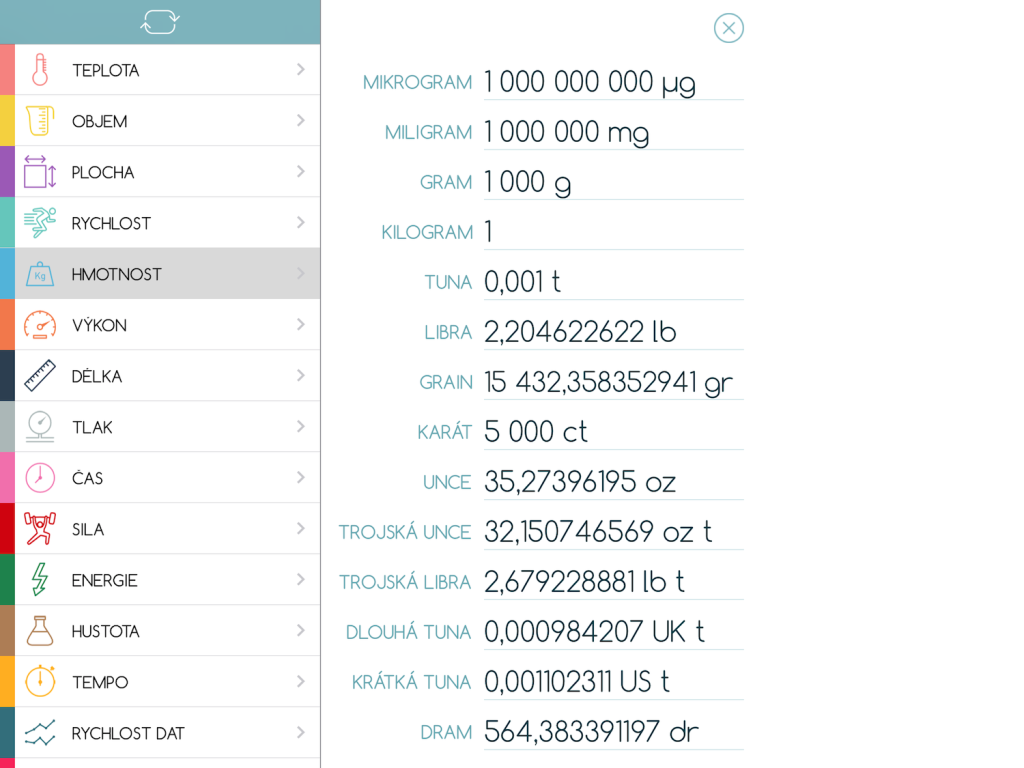Screen dimensions: 1024x768
Task: Select the Objem measuring cup icon
Action: [40, 121]
